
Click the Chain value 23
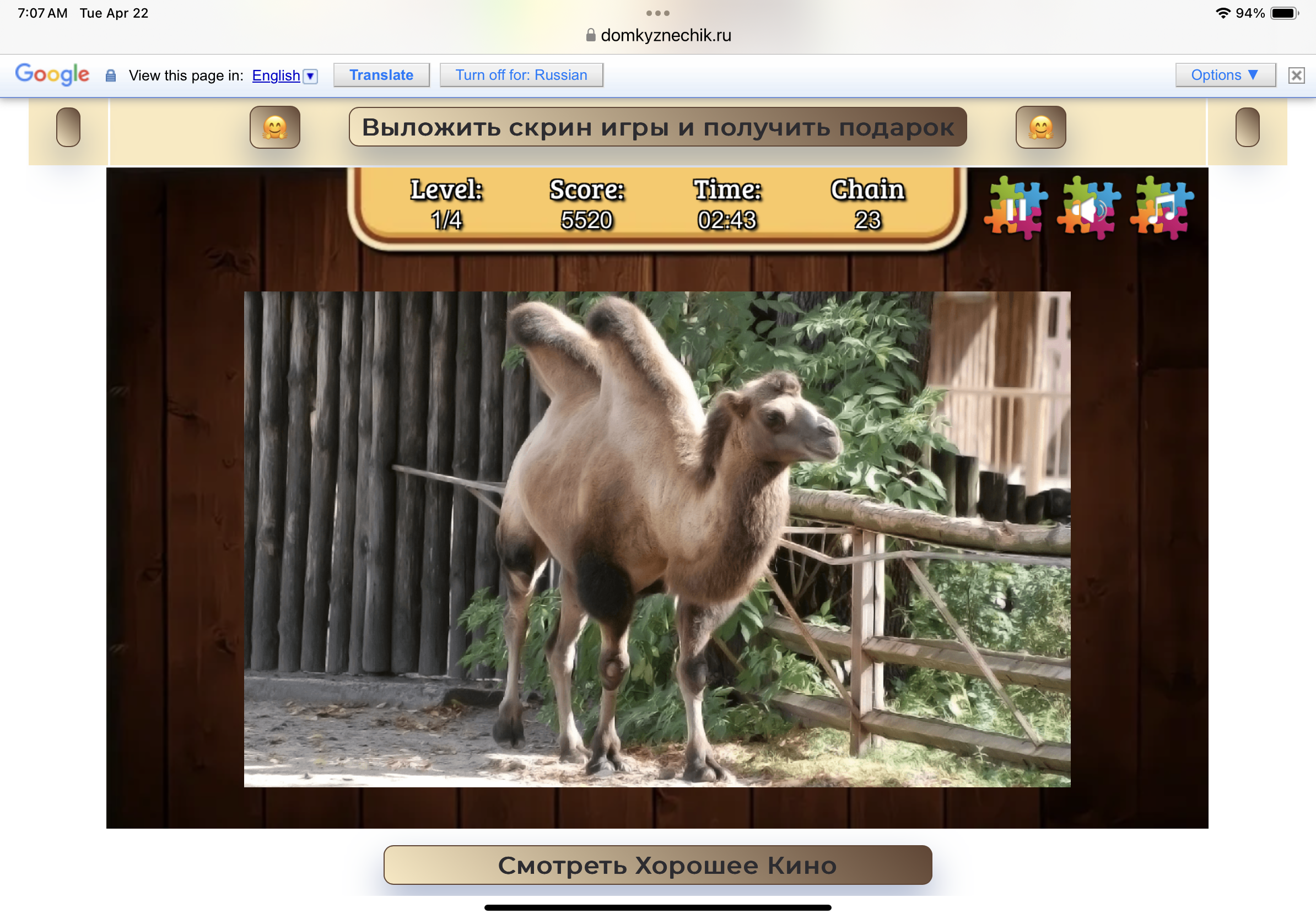coord(867,220)
